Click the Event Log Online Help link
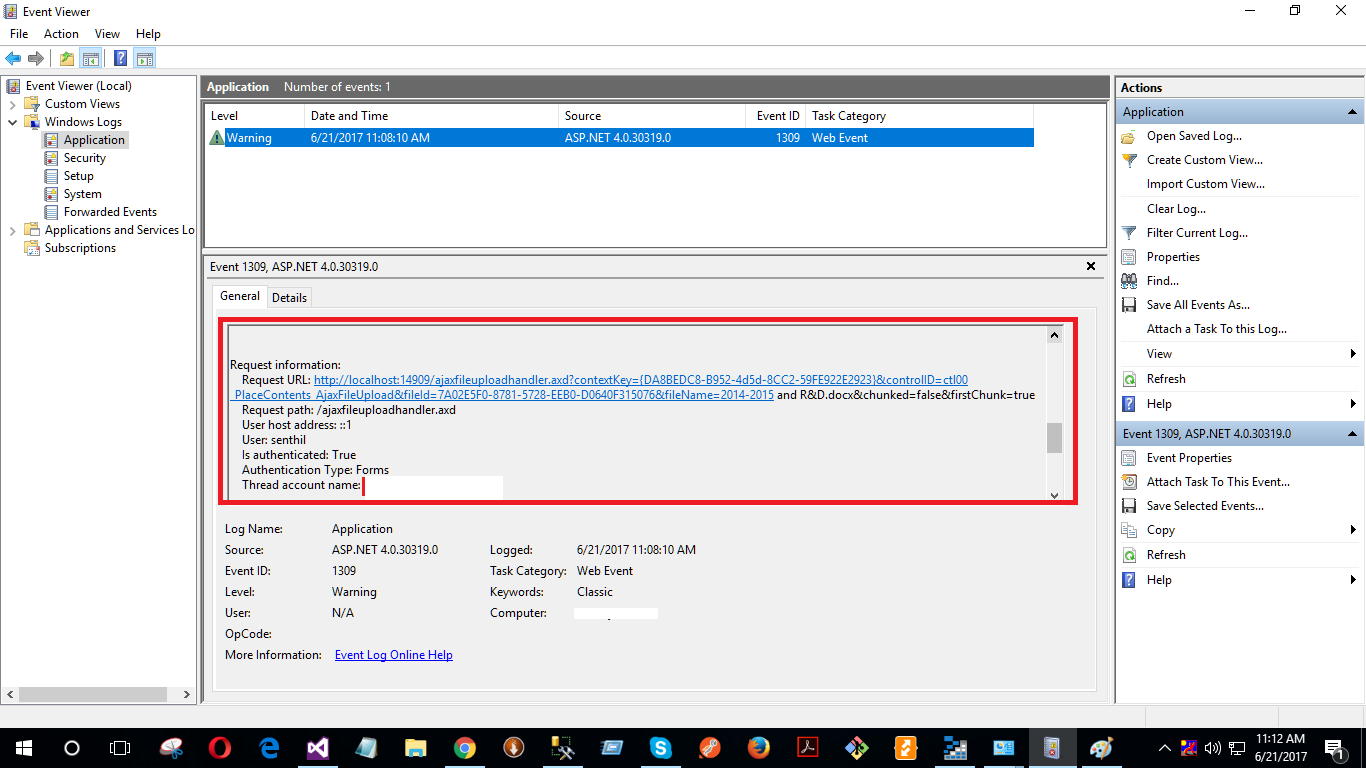The image size is (1366, 768). (x=393, y=654)
